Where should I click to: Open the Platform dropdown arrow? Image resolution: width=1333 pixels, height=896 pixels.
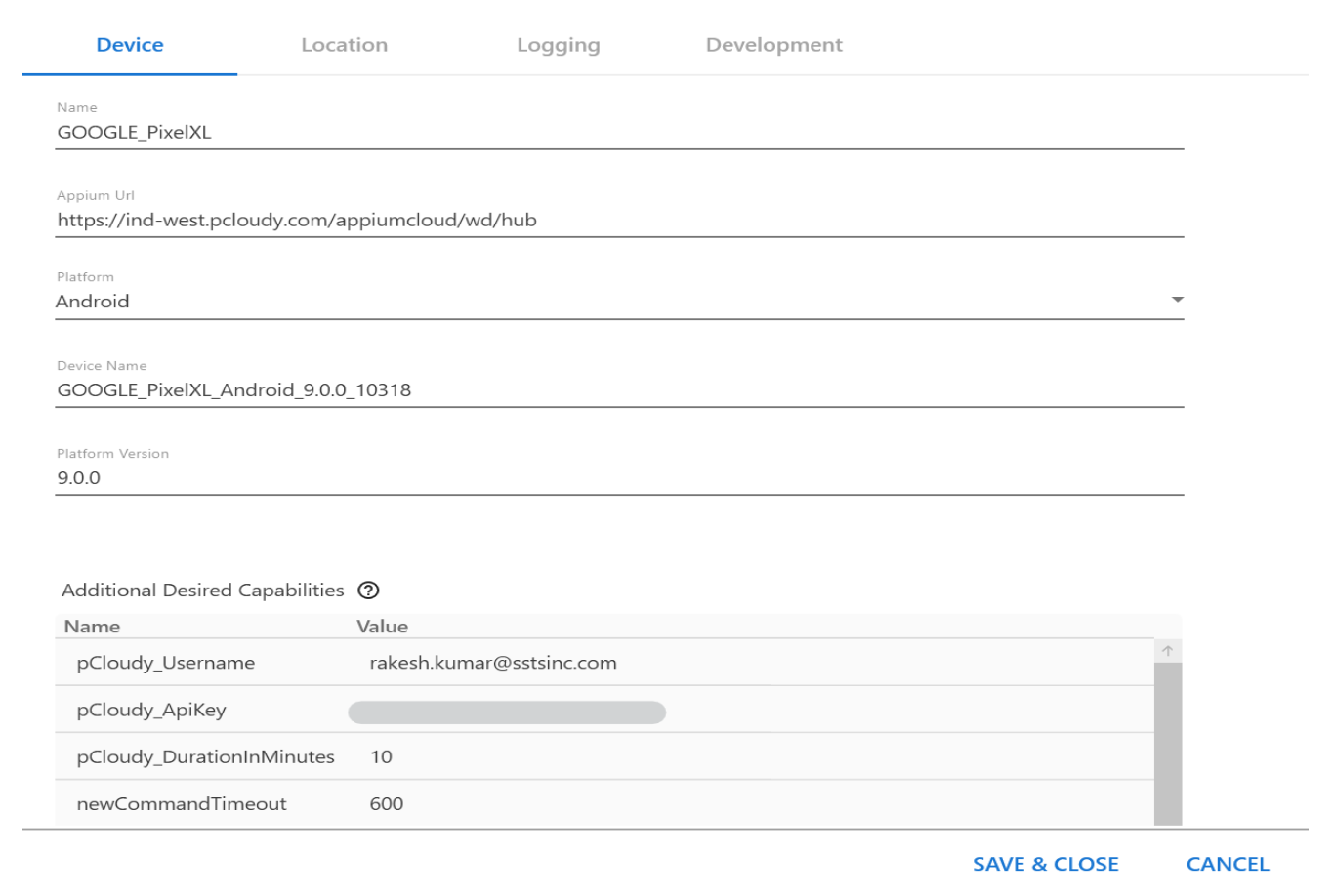coord(1177,300)
